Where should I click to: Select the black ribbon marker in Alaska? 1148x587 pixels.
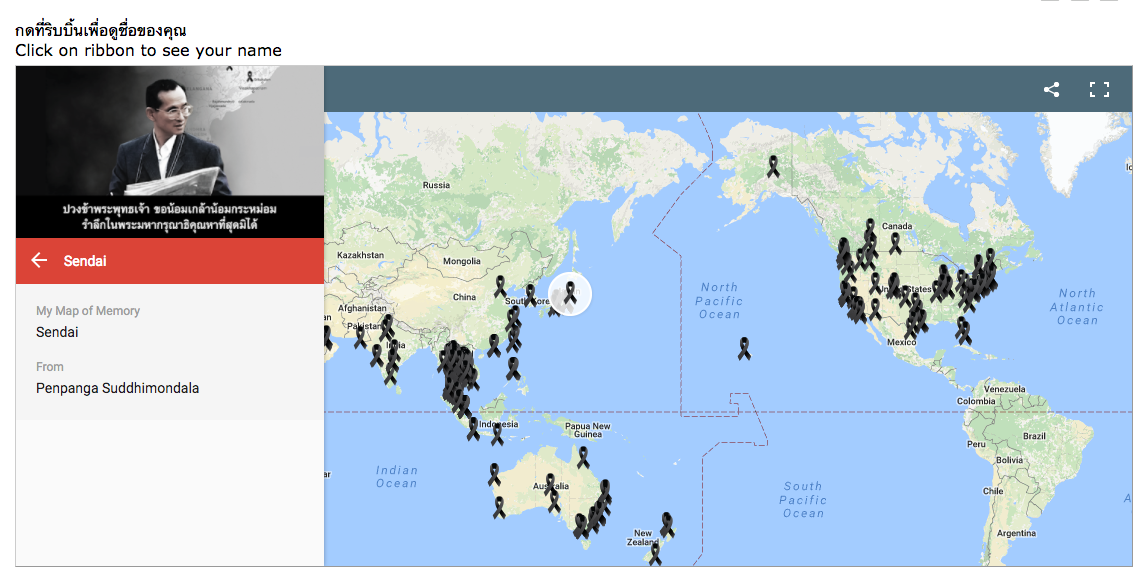click(x=773, y=166)
